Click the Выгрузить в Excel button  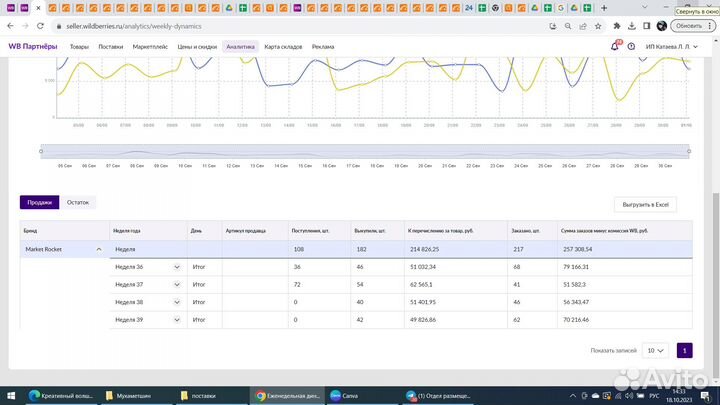pyautogui.click(x=645, y=204)
